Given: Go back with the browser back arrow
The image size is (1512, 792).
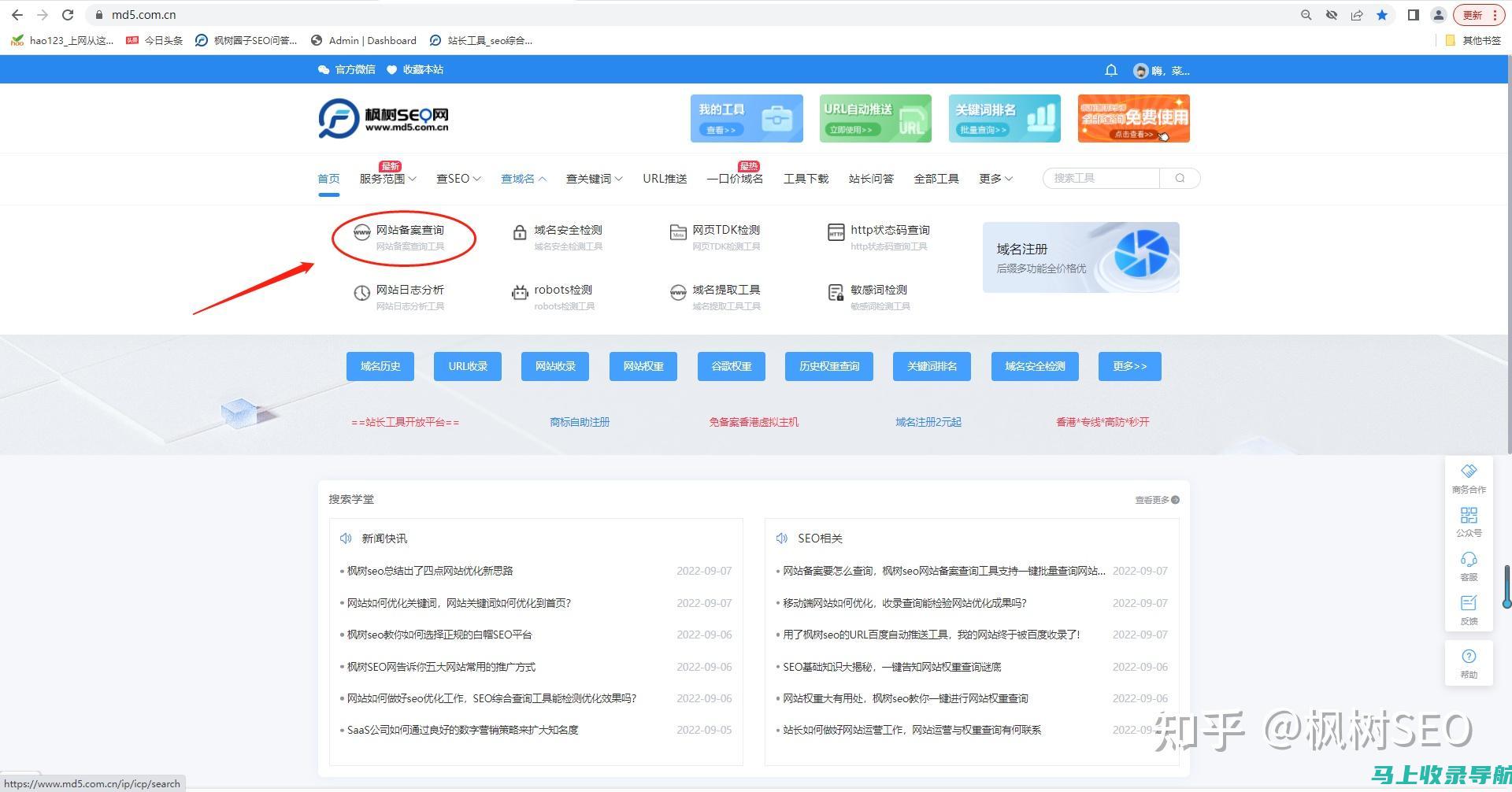Looking at the screenshot, I should pyautogui.click(x=17, y=15).
